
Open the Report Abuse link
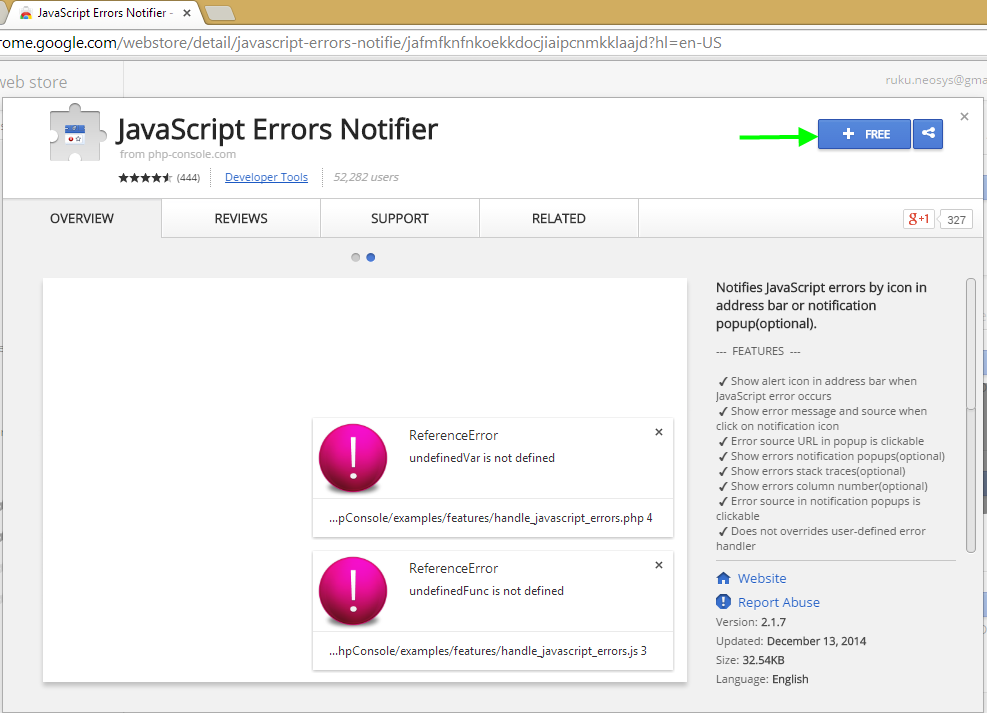[778, 602]
